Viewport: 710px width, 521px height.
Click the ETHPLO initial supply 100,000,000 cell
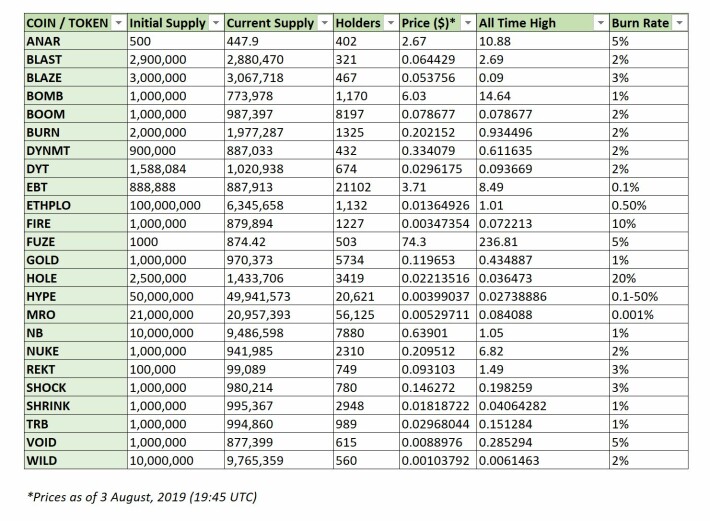(176, 206)
